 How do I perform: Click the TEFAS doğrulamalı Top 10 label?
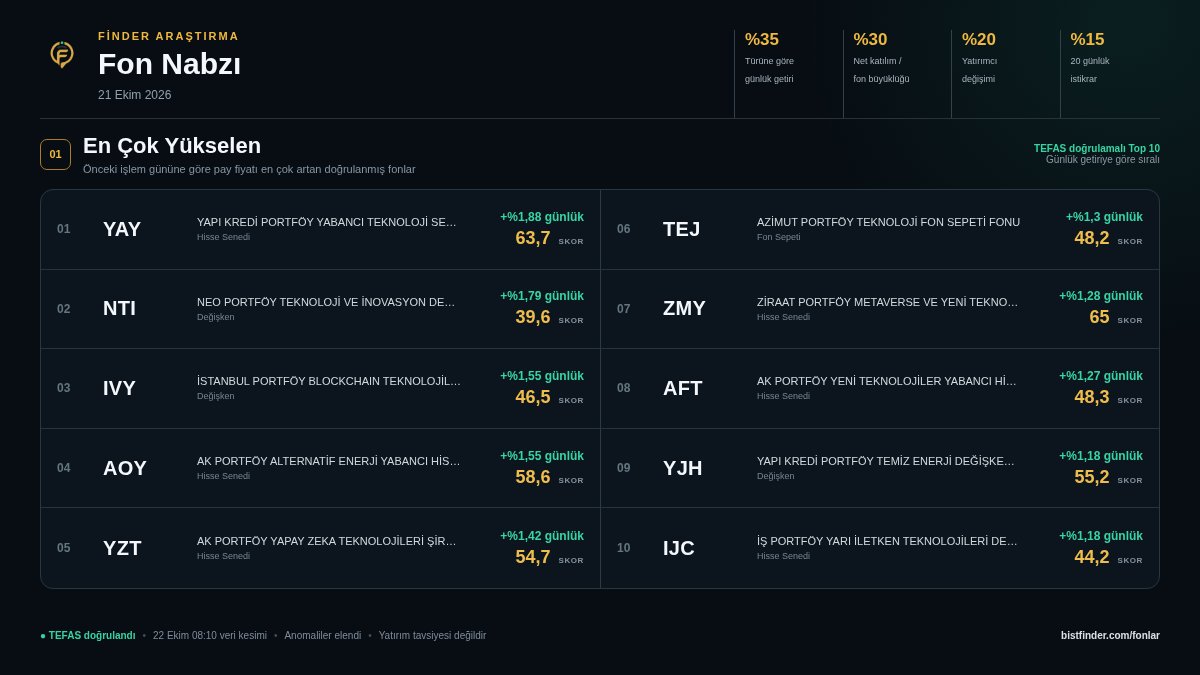(1097, 148)
